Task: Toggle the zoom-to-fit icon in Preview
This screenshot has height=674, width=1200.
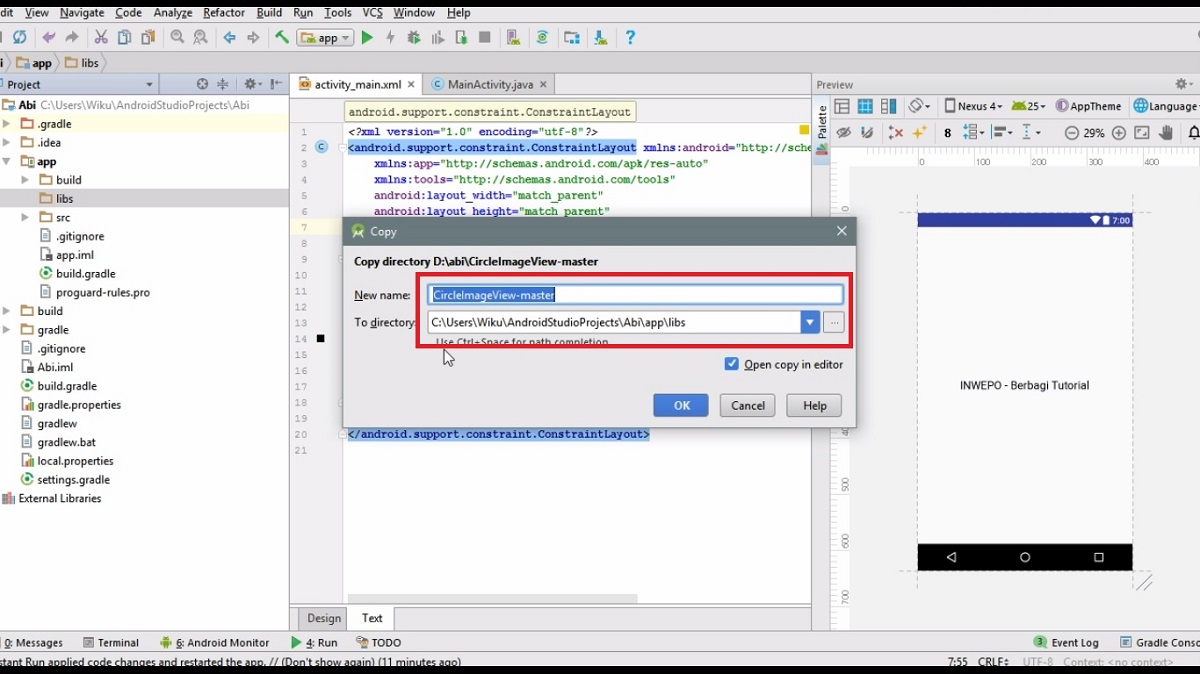Action: 1142,132
